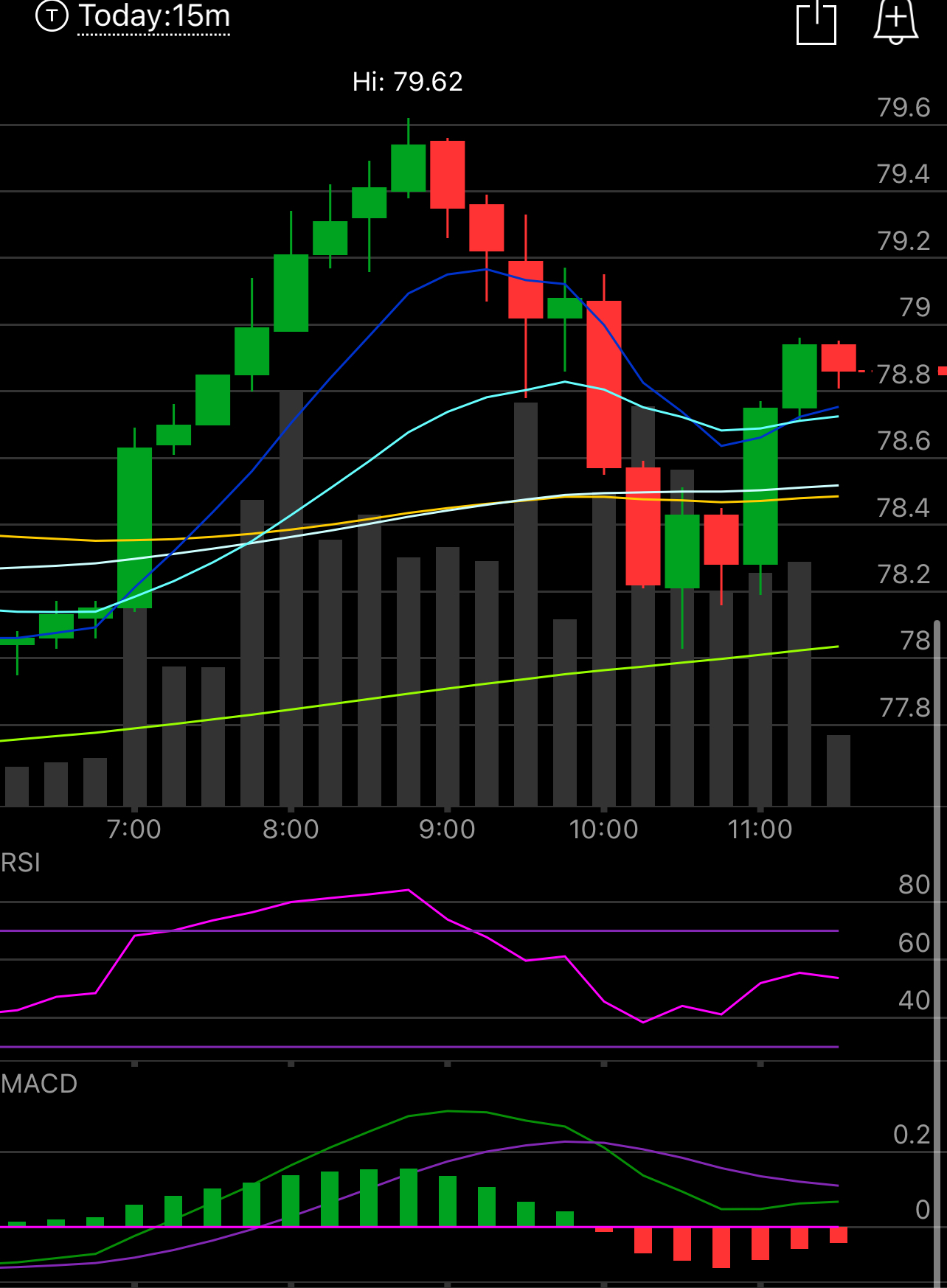Tap the current price 78.8 axis marker
947x1288 pixels.
tap(903, 375)
